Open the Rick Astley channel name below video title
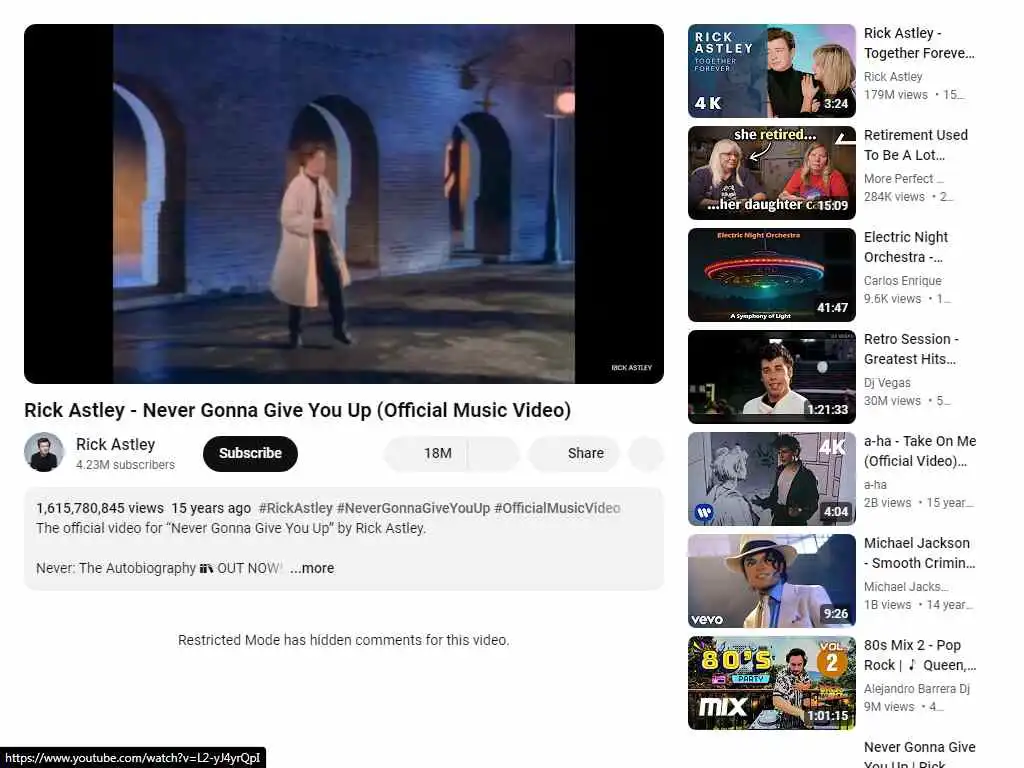This screenshot has height=768, width=1024. coord(116,444)
